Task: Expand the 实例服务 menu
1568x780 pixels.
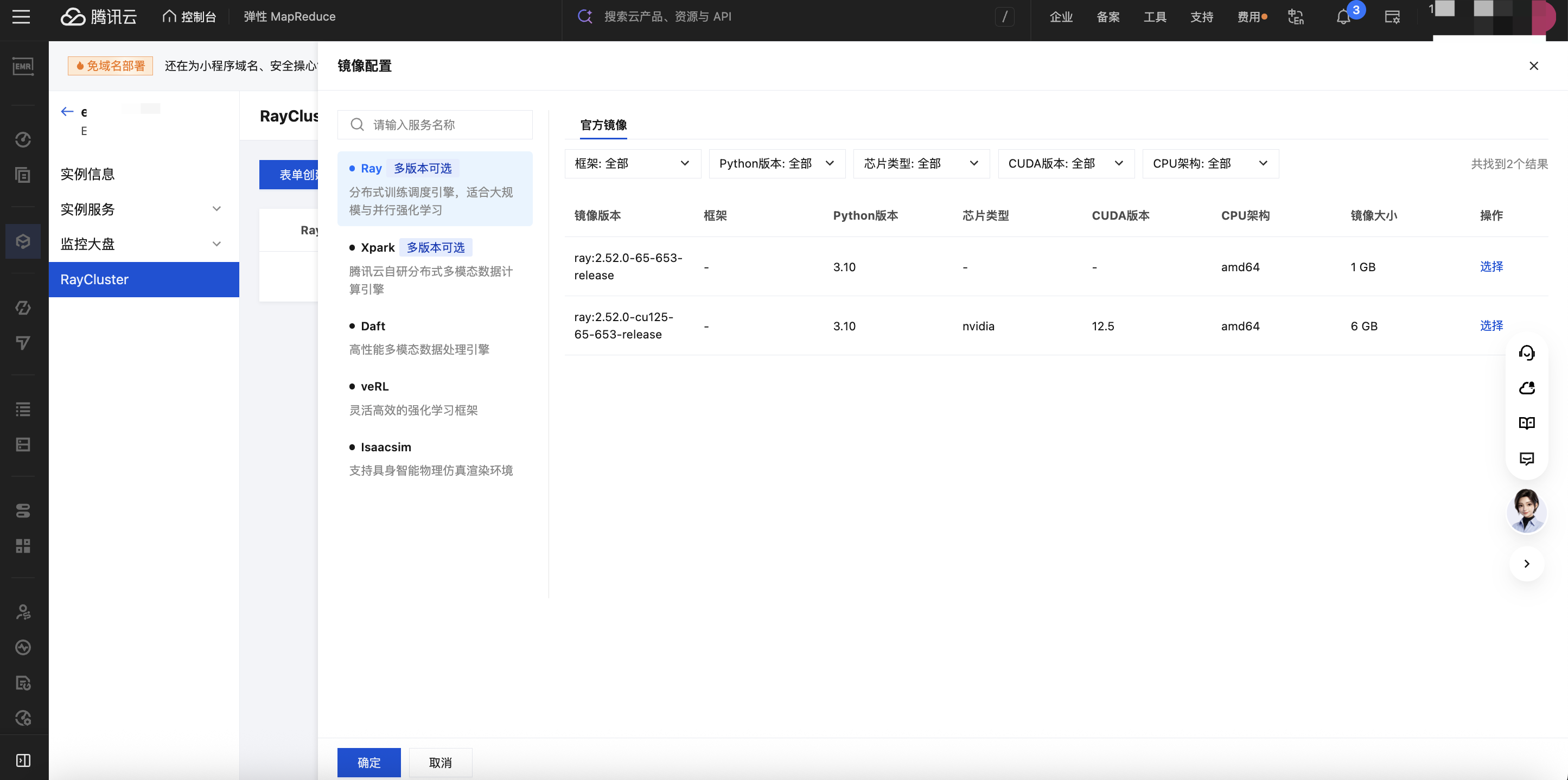Action: (x=144, y=209)
